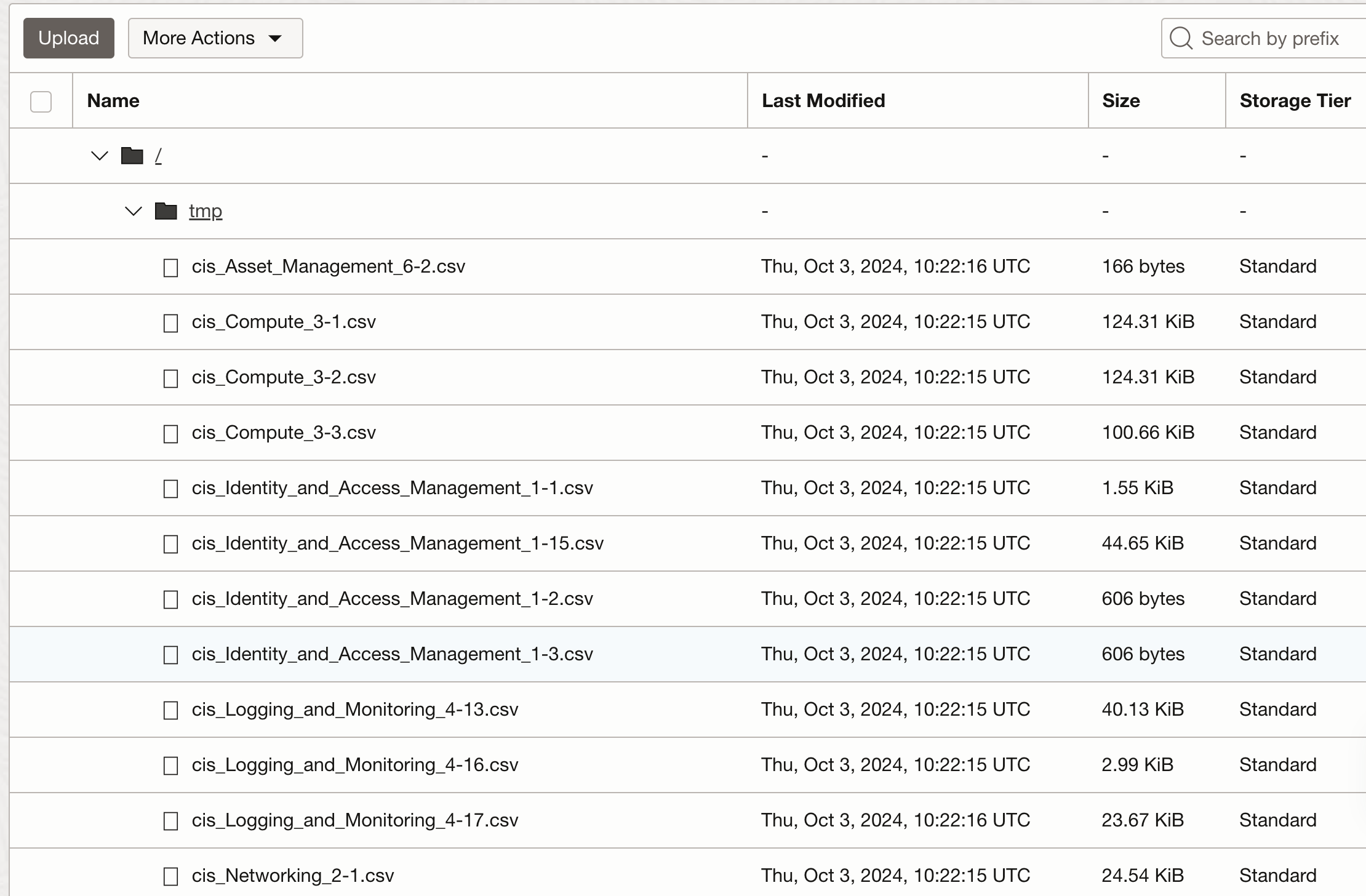The height and width of the screenshot is (896, 1366).
Task: Click the Search by prefix field
Action: 1269,38
